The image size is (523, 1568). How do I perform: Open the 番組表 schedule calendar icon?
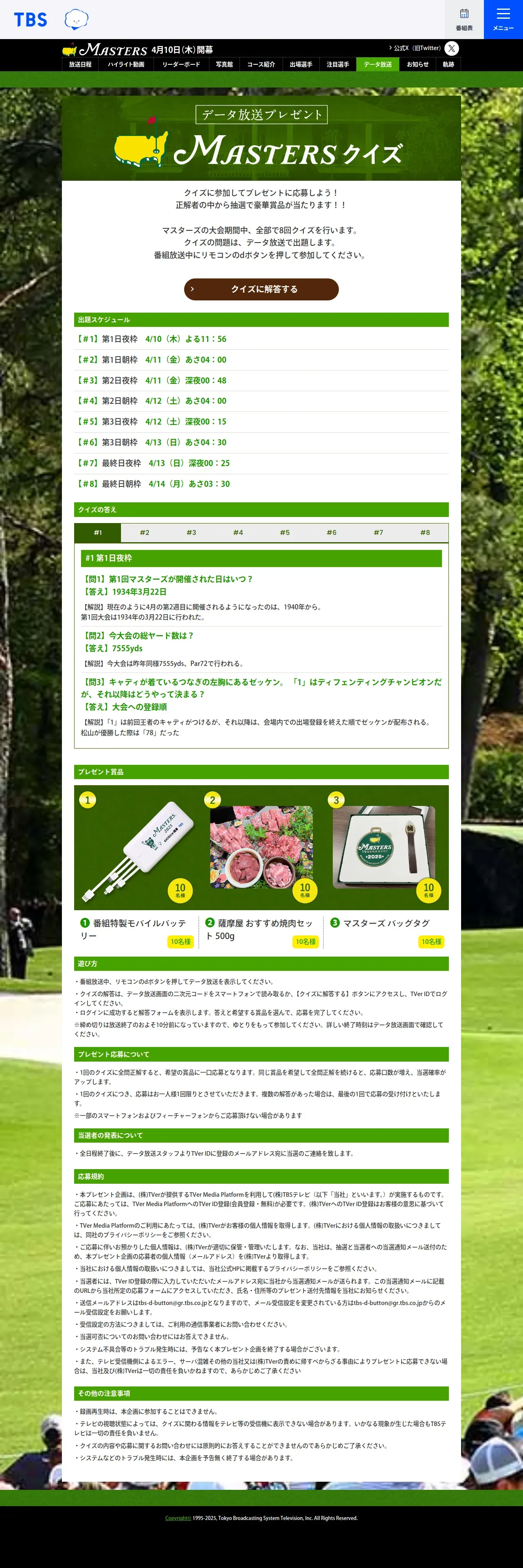(x=464, y=20)
